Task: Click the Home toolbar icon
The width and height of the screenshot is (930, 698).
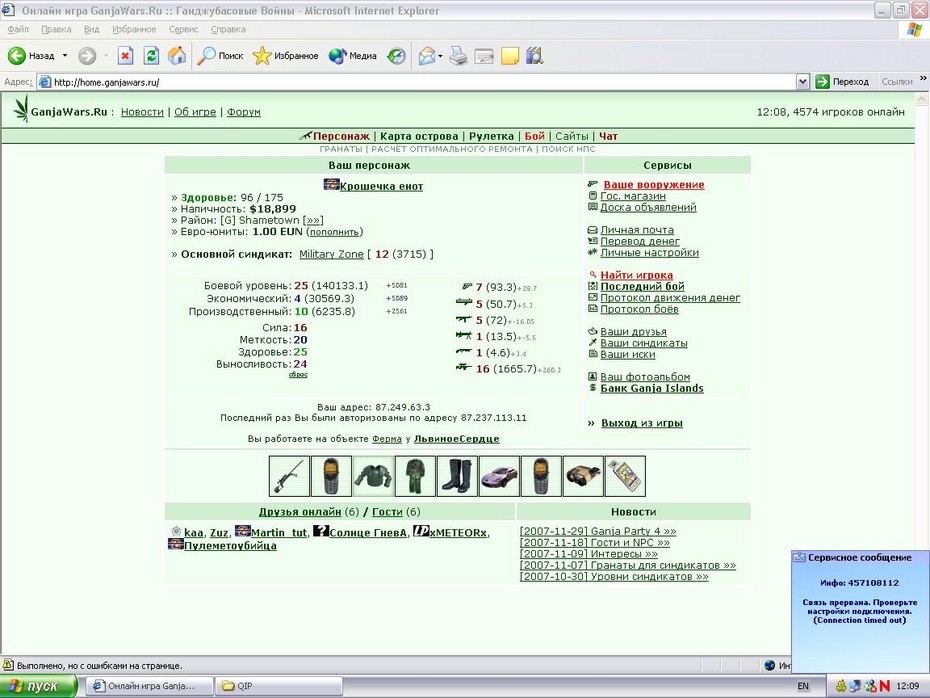Action: pos(177,56)
